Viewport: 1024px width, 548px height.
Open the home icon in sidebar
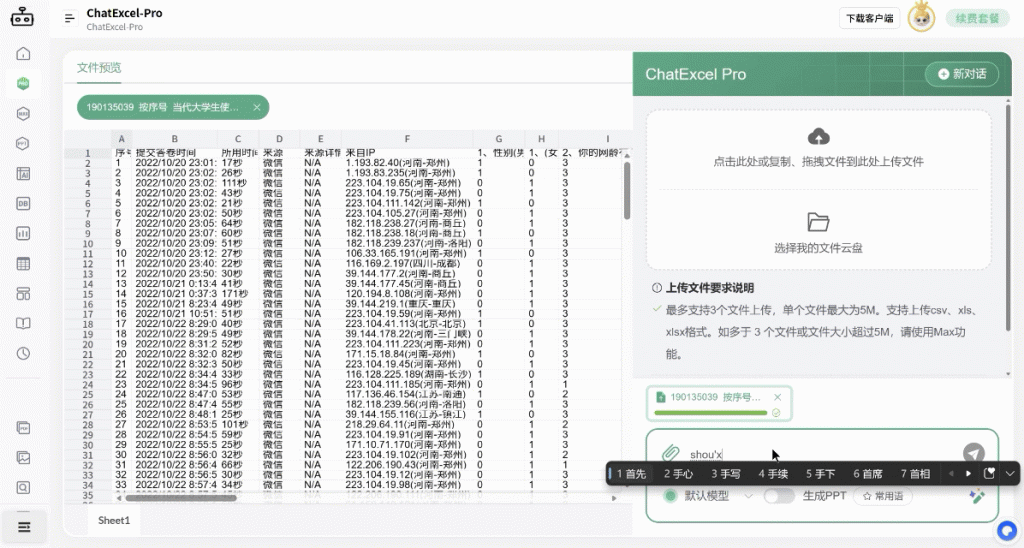(x=23, y=54)
